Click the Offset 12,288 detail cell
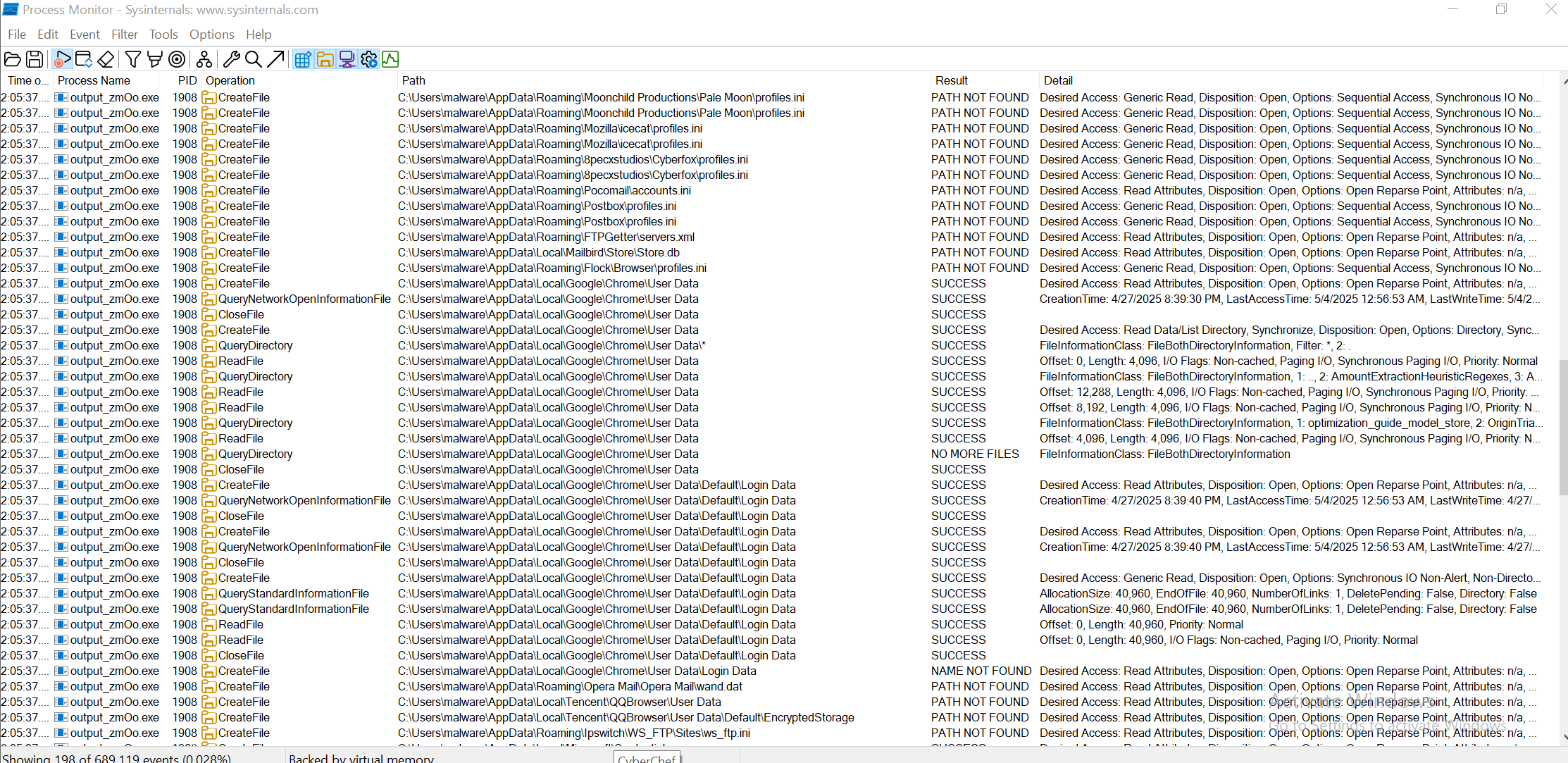Viewport: 1568px width, 763px height. click(1289, 392)
